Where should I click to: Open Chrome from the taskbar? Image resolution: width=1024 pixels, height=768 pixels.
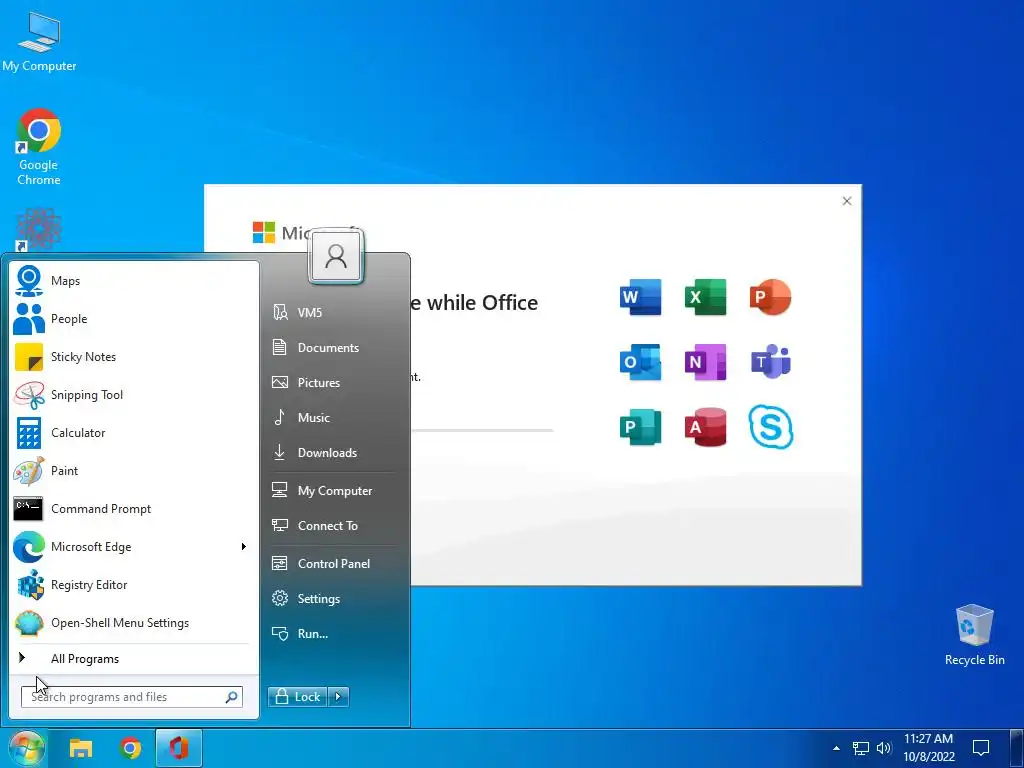[x=130, y=748]
